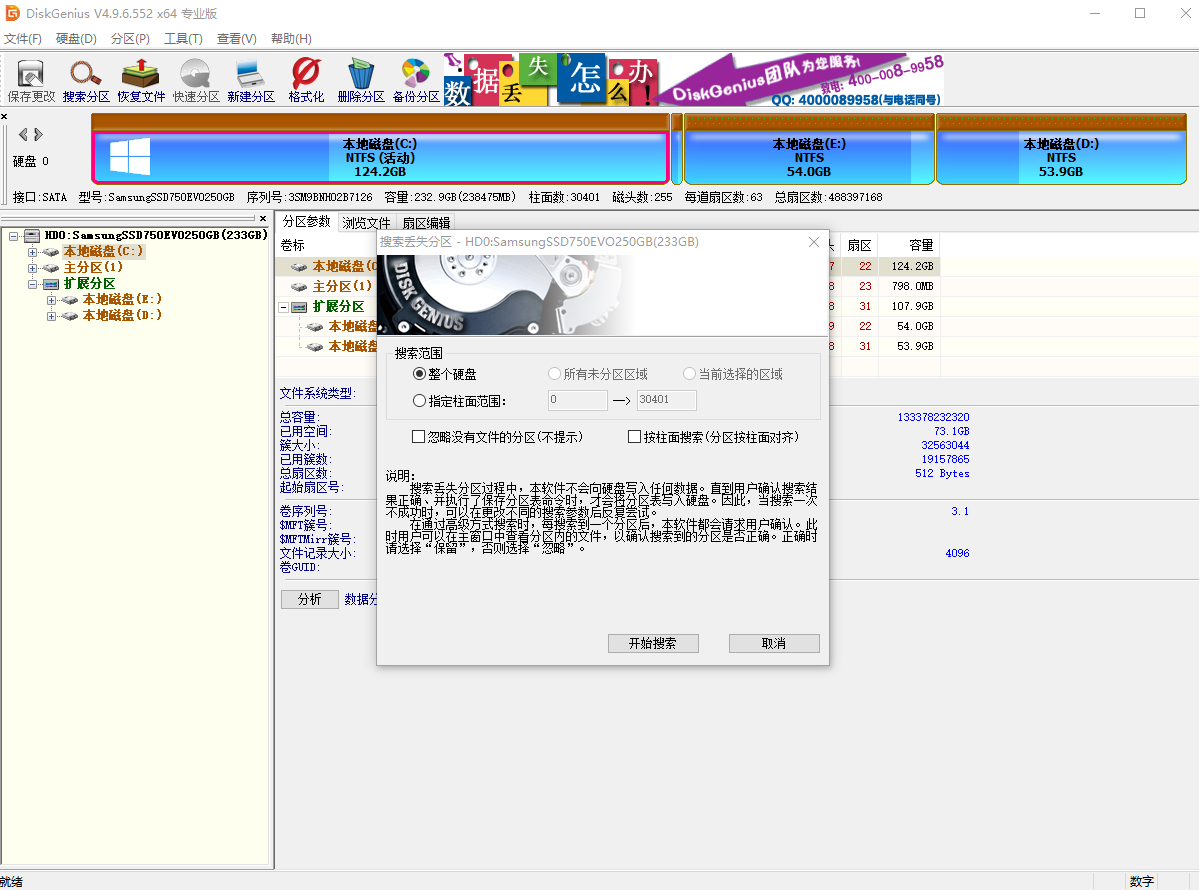Enable 按柱面搜索(分区按柱面对齐) checkbox

pos(634,437)
